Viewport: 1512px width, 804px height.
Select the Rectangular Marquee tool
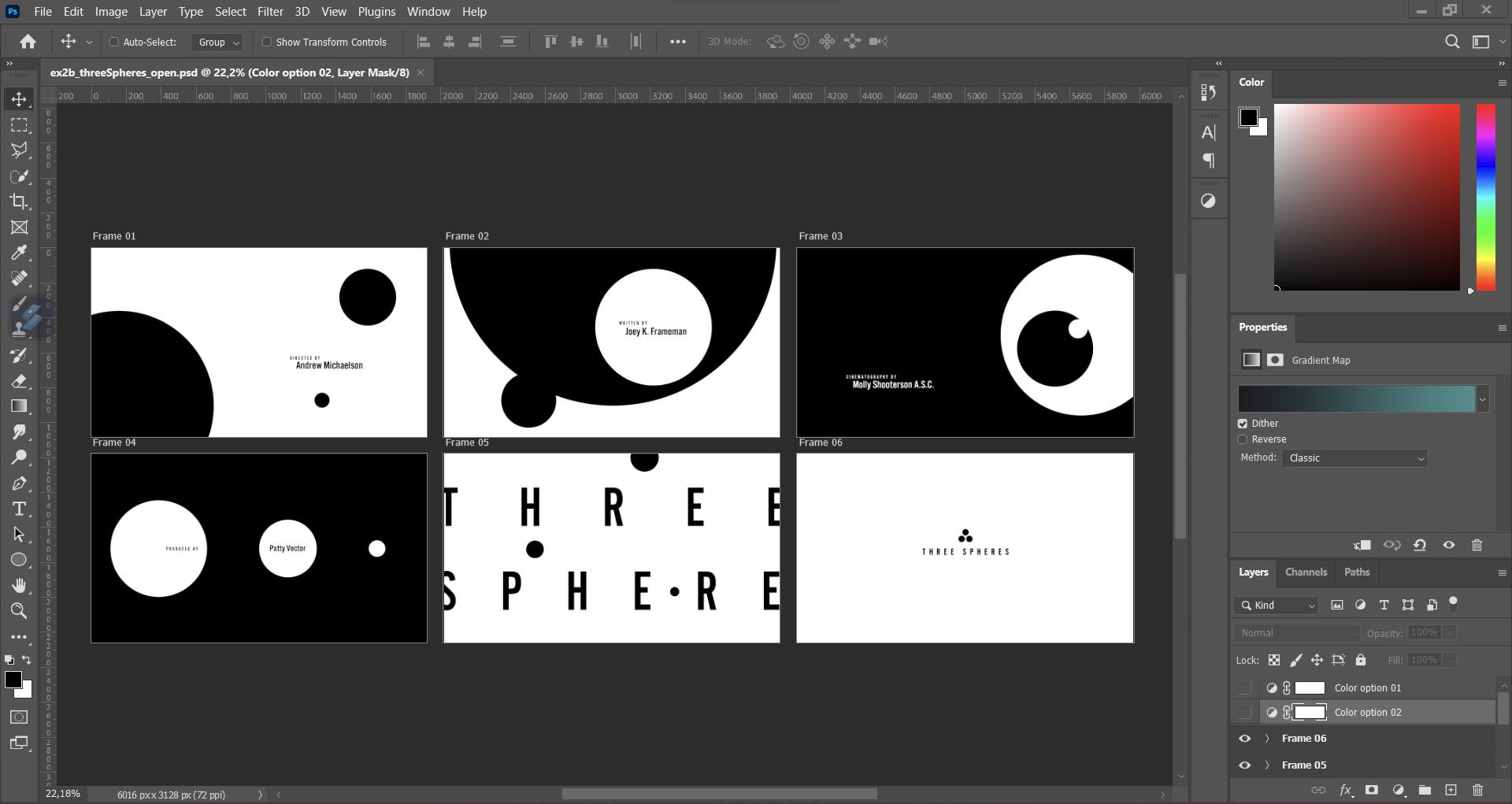pyautogui.click(x=20, y=125)
